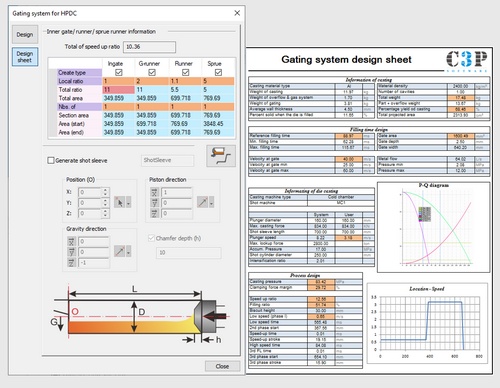The height and width of the screenshot is (388, 500).
Task: Select the Sprue Local ratio cell showing 5
Action: [218, 81]
